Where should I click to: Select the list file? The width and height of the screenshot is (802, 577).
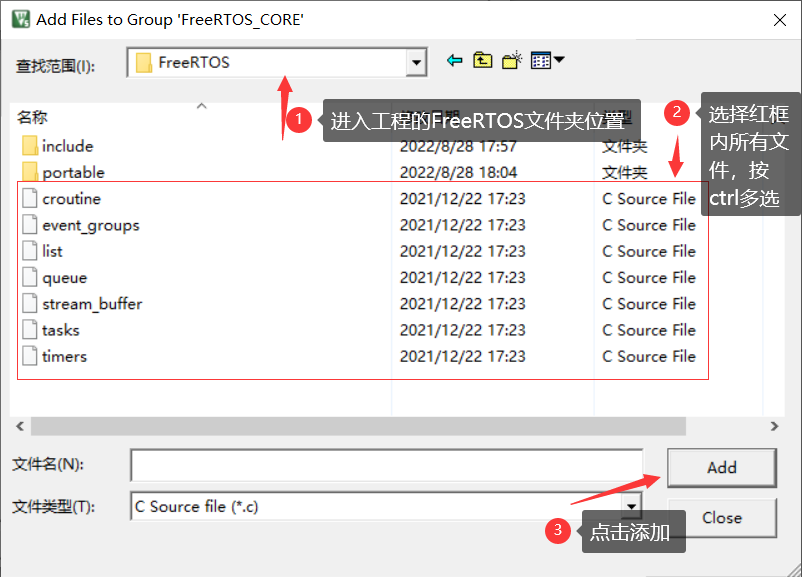click(52, 251)
